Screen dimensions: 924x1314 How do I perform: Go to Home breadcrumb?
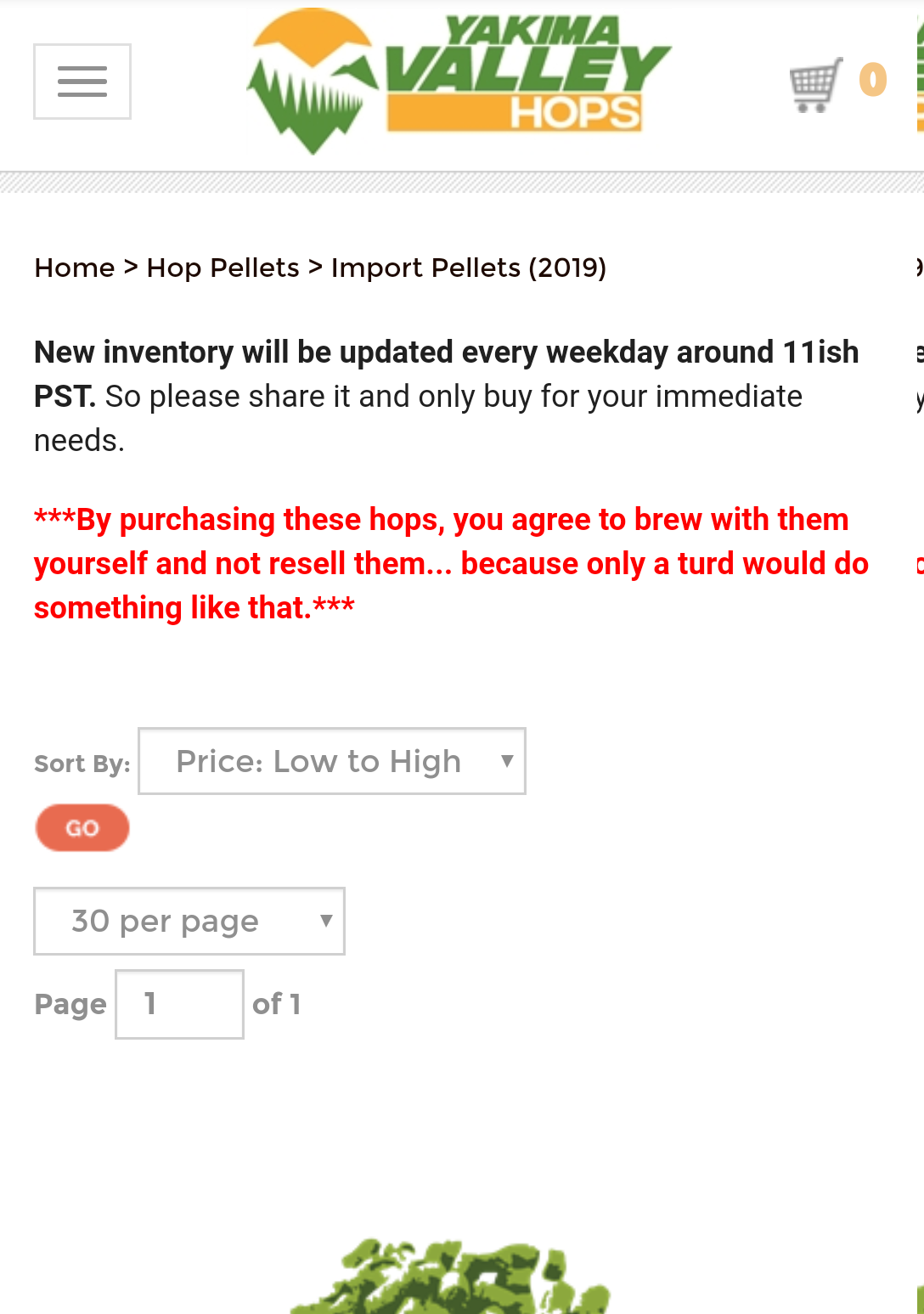pyautogui.click(x=75, y=268)
